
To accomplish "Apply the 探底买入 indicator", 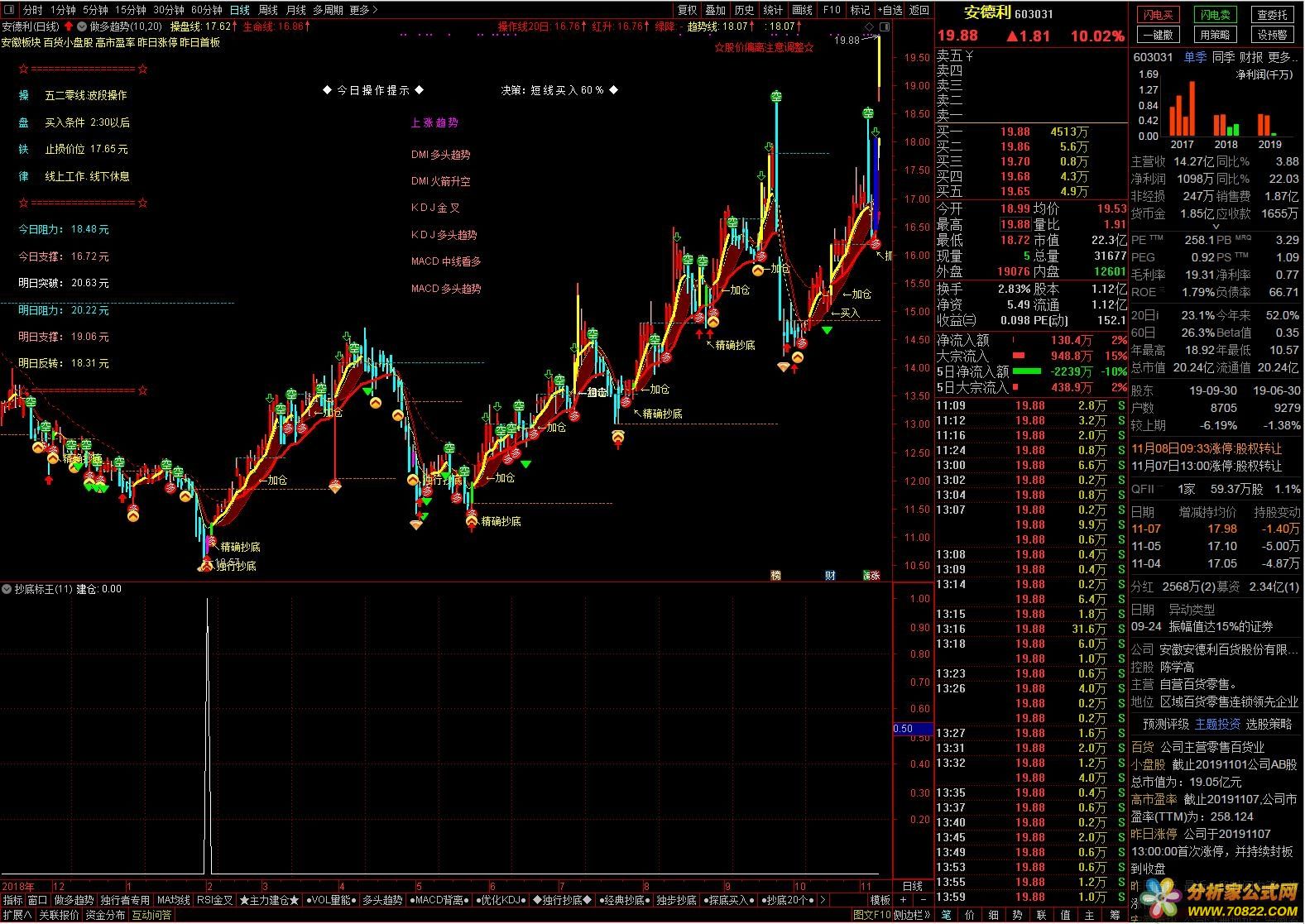I will 729,900.
